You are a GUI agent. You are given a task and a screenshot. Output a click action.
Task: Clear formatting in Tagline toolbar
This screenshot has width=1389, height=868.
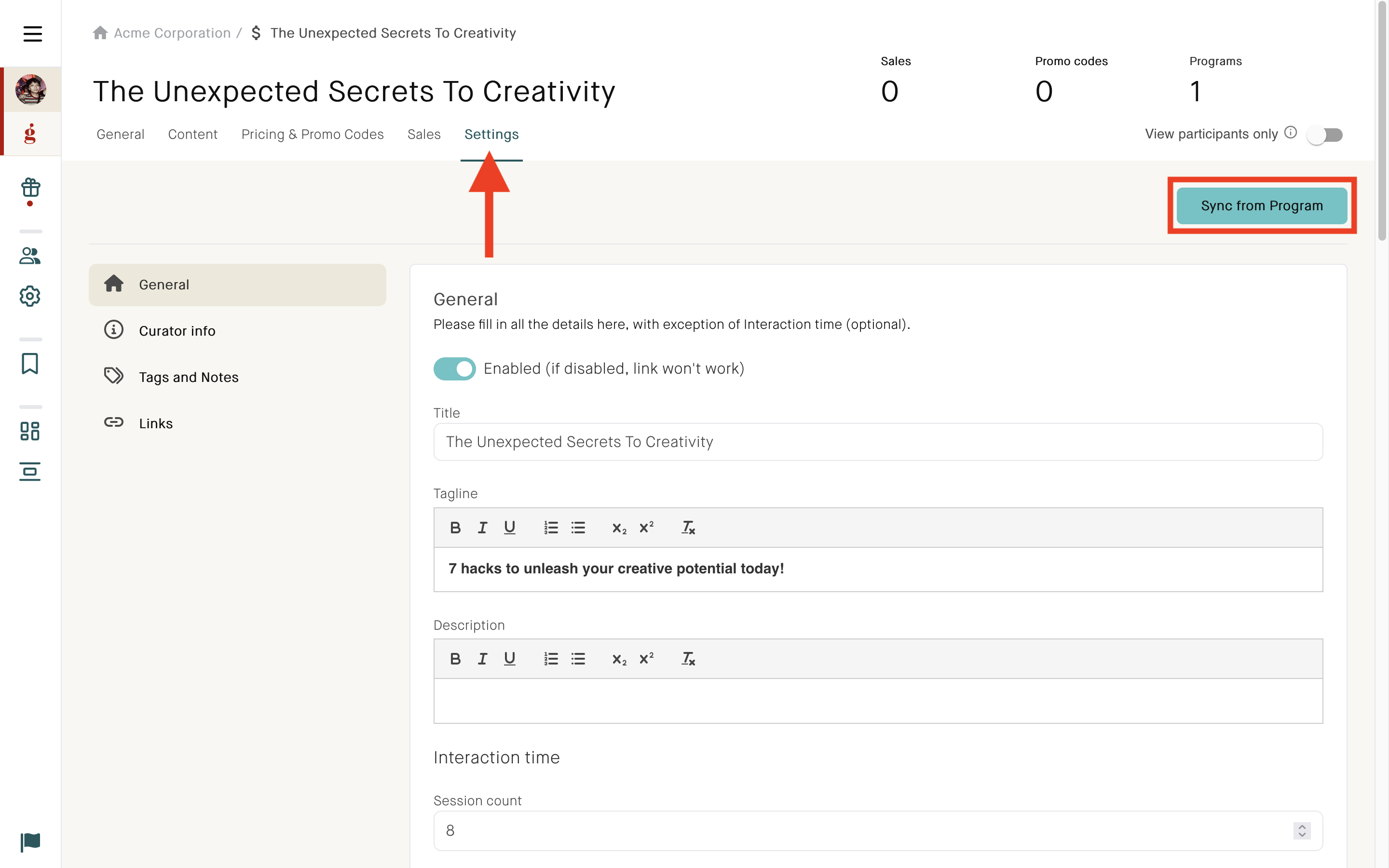click(x=688, y=528)
